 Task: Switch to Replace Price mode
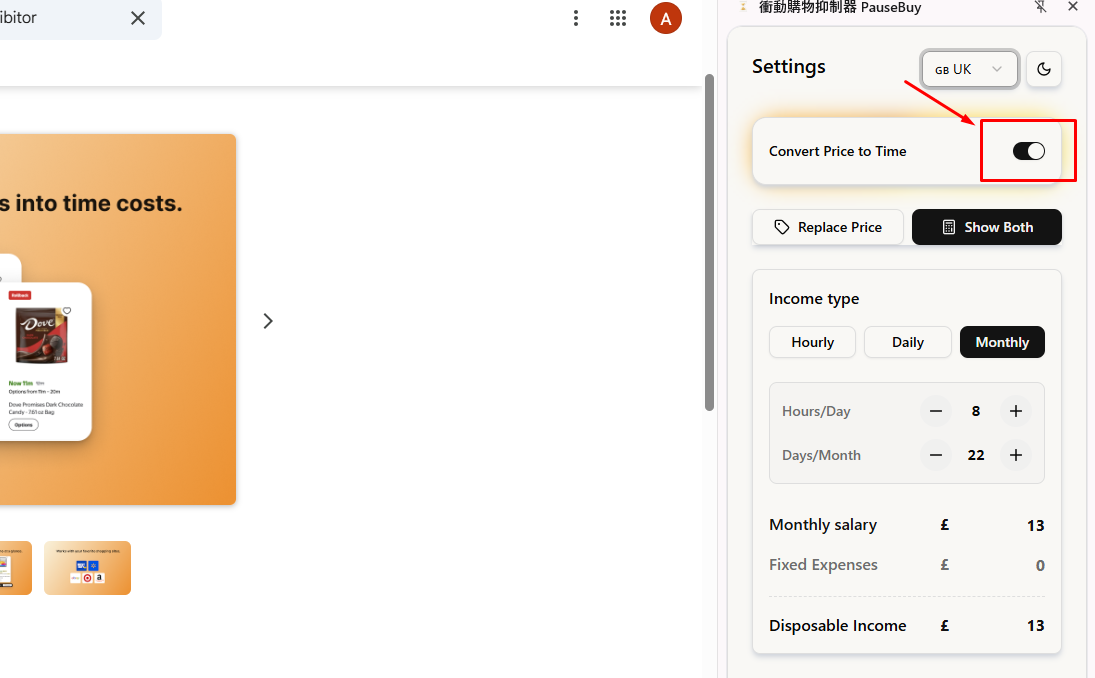[x=828, y=227]
